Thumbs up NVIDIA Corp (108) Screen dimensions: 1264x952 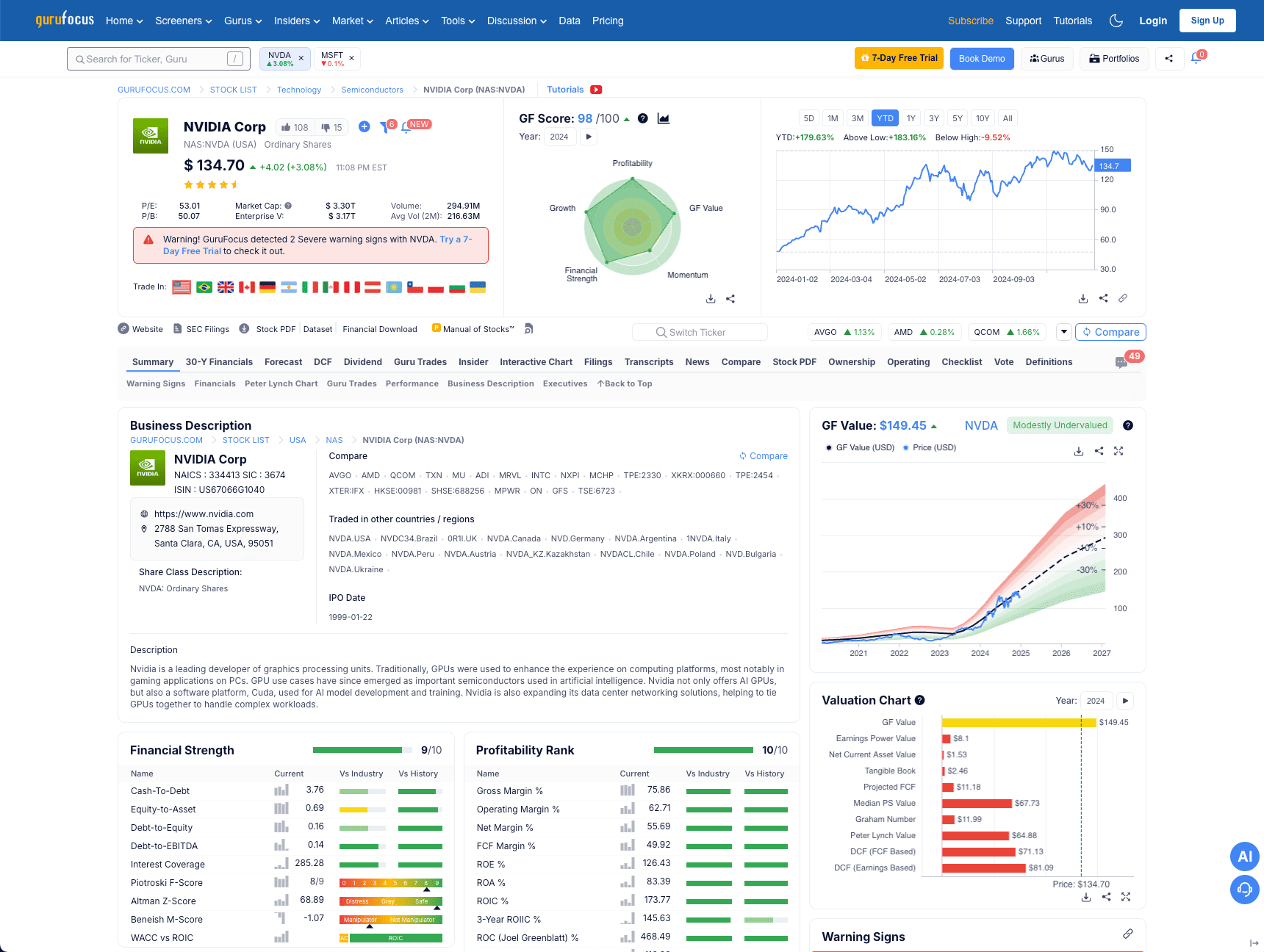295,127
